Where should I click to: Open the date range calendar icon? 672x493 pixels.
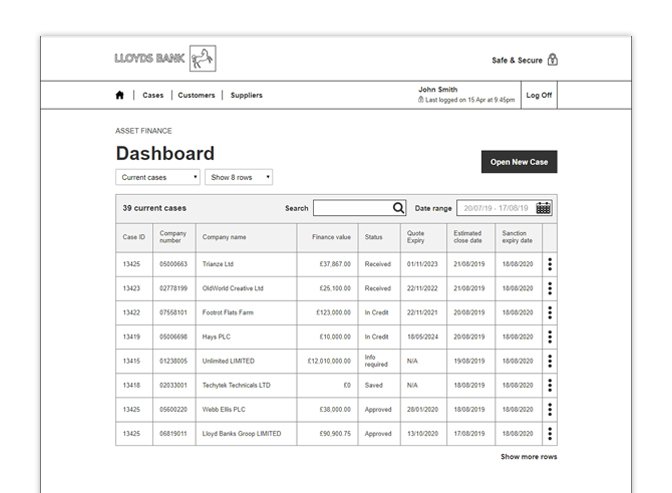point(543,208)
